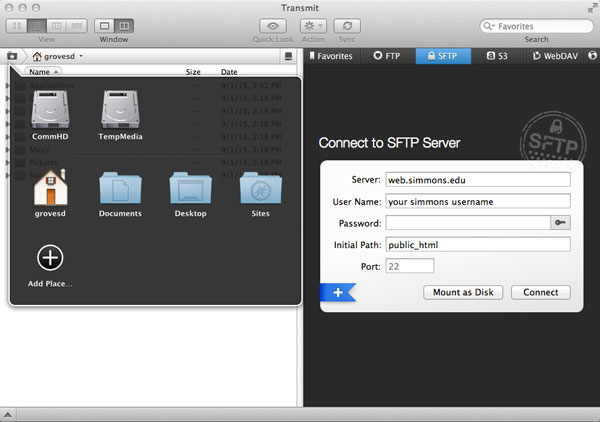The width and height of the screenshot is (600, 422).
Task: Open Quick Look eye button
Action: tap(272, 26)
